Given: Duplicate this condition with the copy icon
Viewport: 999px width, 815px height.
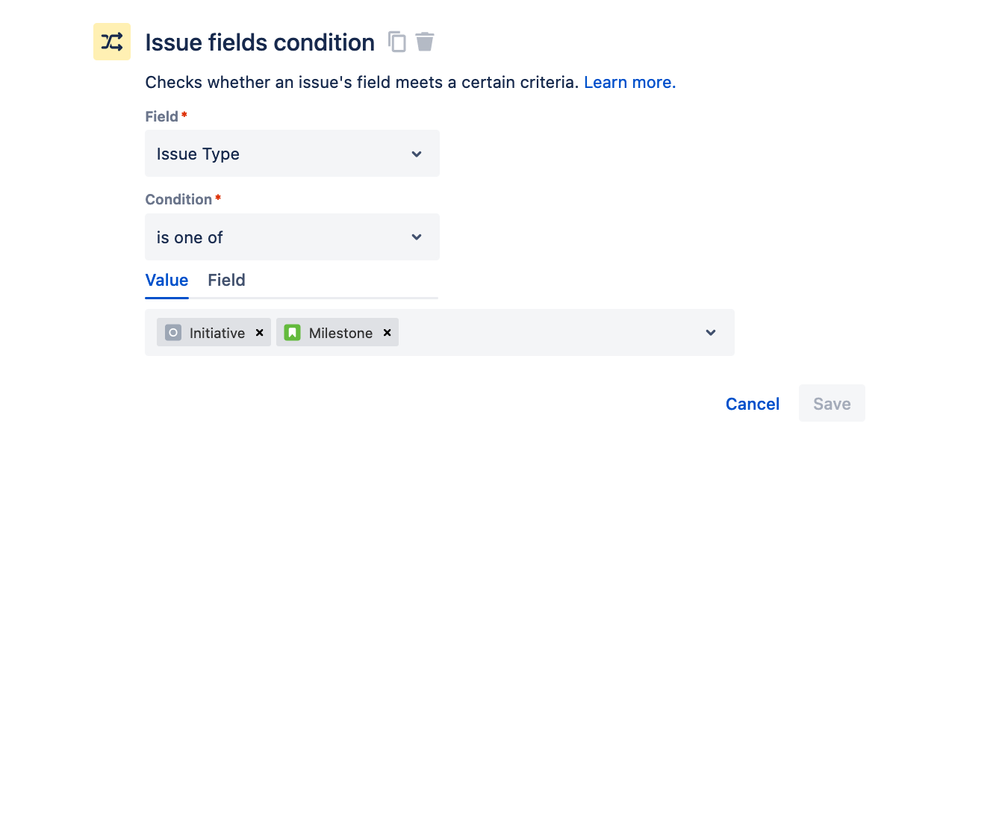Looking at the screenshot, I should [x=397, y=42].
